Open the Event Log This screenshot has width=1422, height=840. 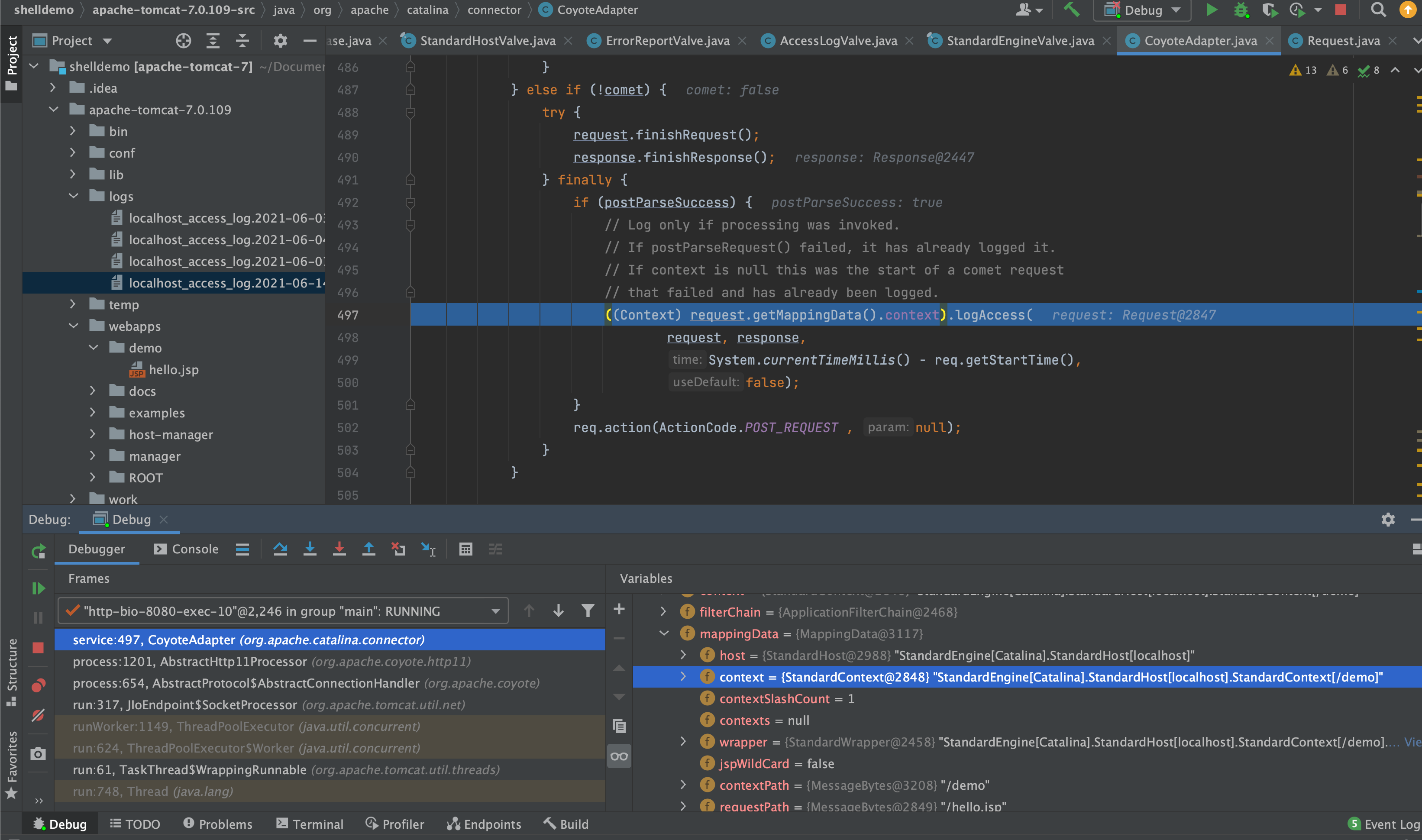[1384, 824]
